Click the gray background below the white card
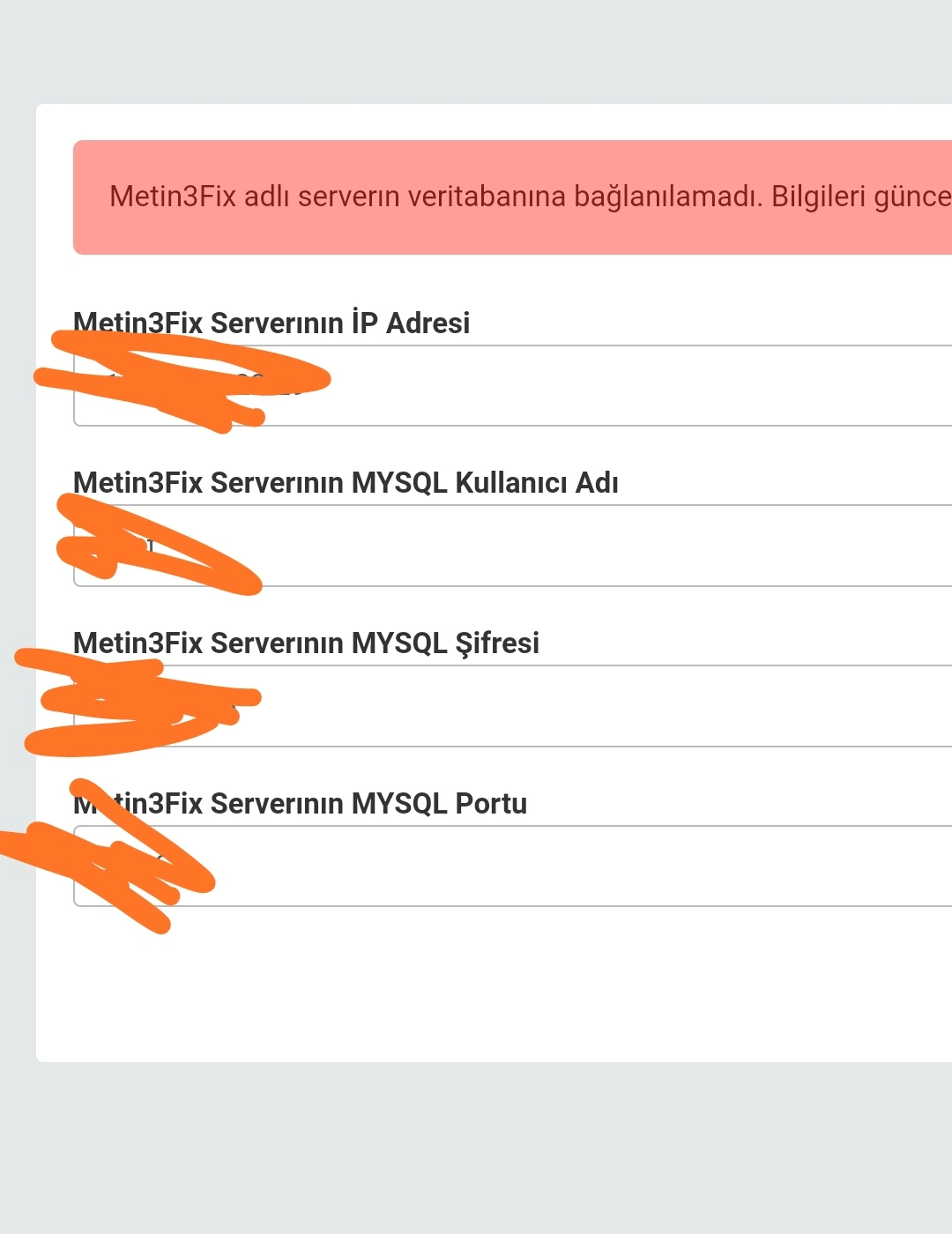This screenshot has width=952, height=1234. click(476, 1146)
